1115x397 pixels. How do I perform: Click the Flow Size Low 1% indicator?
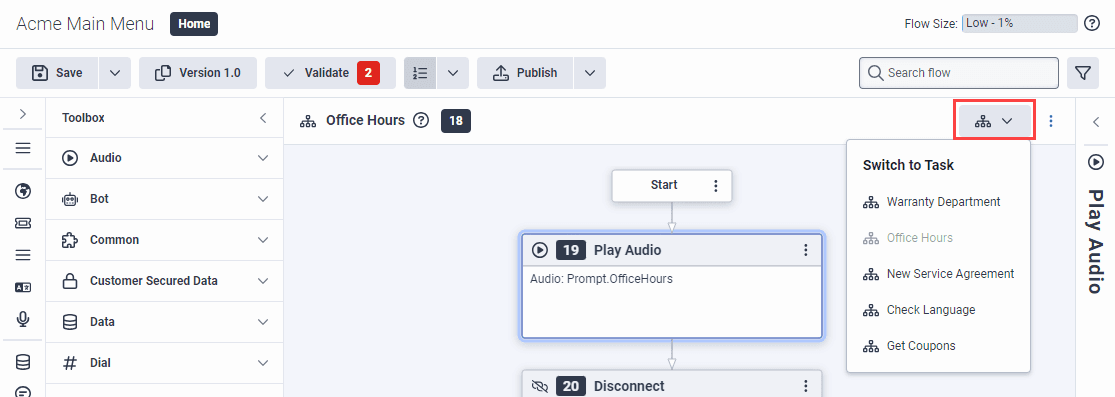(x=1019, y=23)
